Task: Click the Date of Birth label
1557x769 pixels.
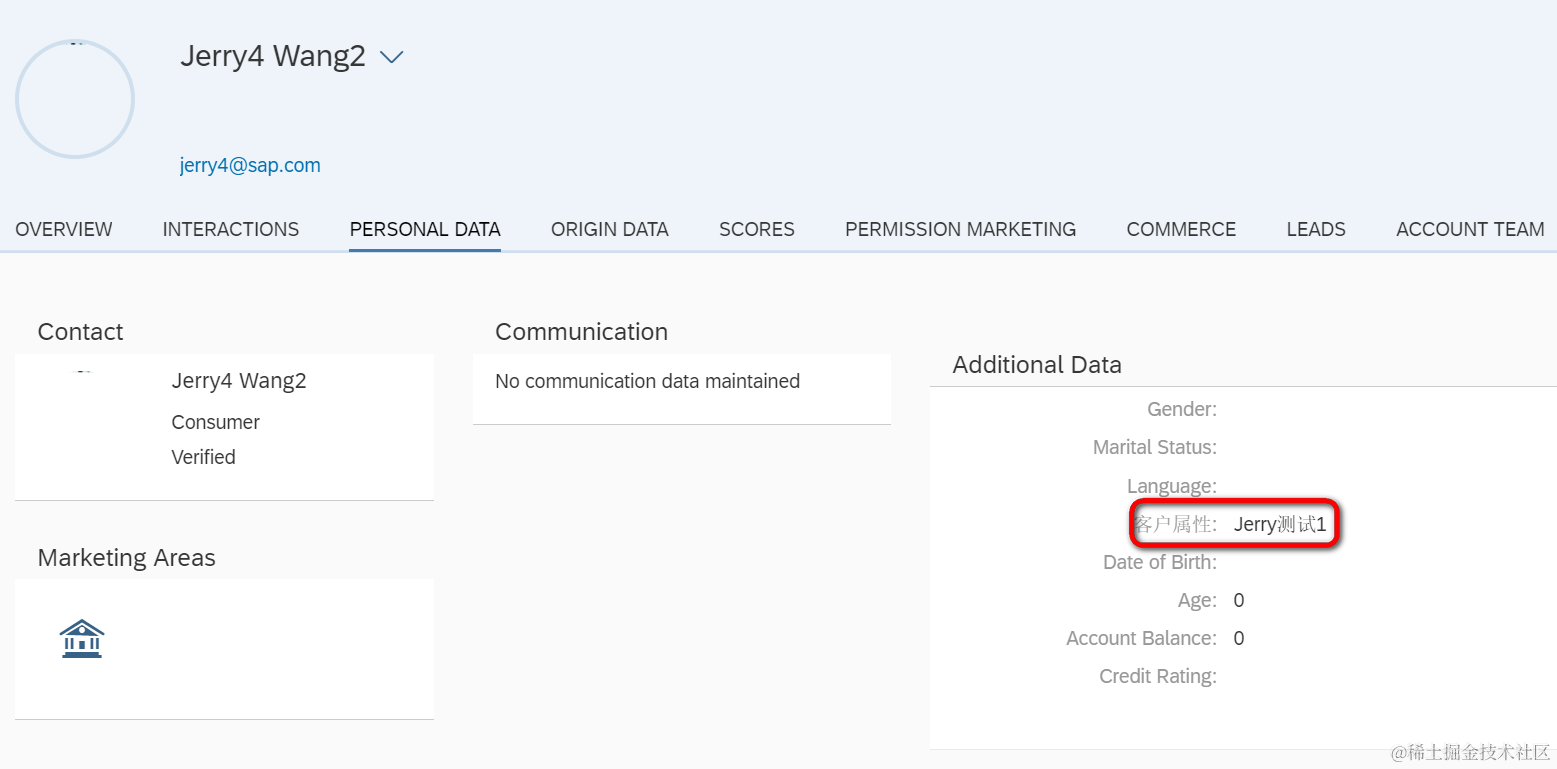Action: (1160, 562)
